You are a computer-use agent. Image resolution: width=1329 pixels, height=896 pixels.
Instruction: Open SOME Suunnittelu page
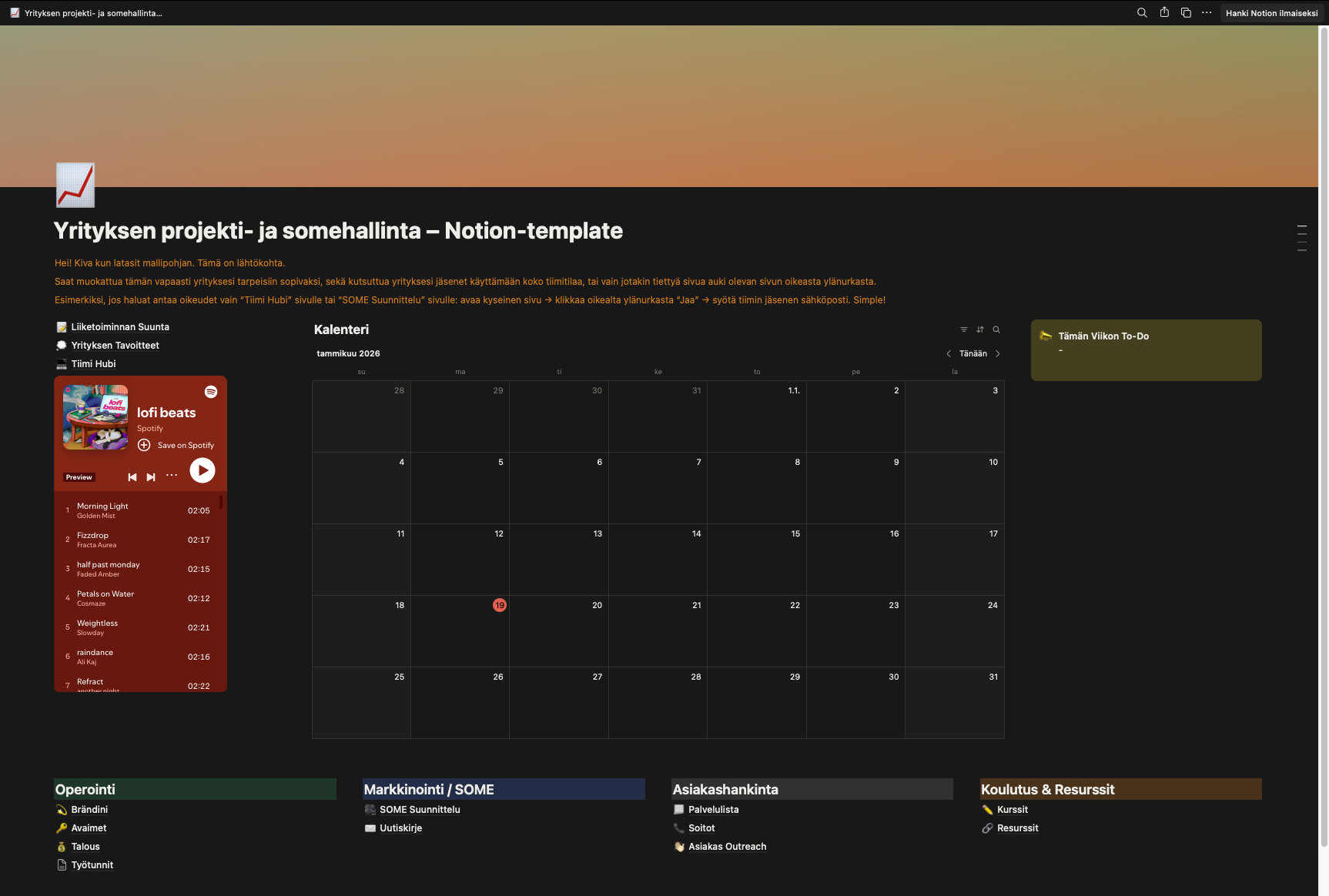tap(412, 810)
